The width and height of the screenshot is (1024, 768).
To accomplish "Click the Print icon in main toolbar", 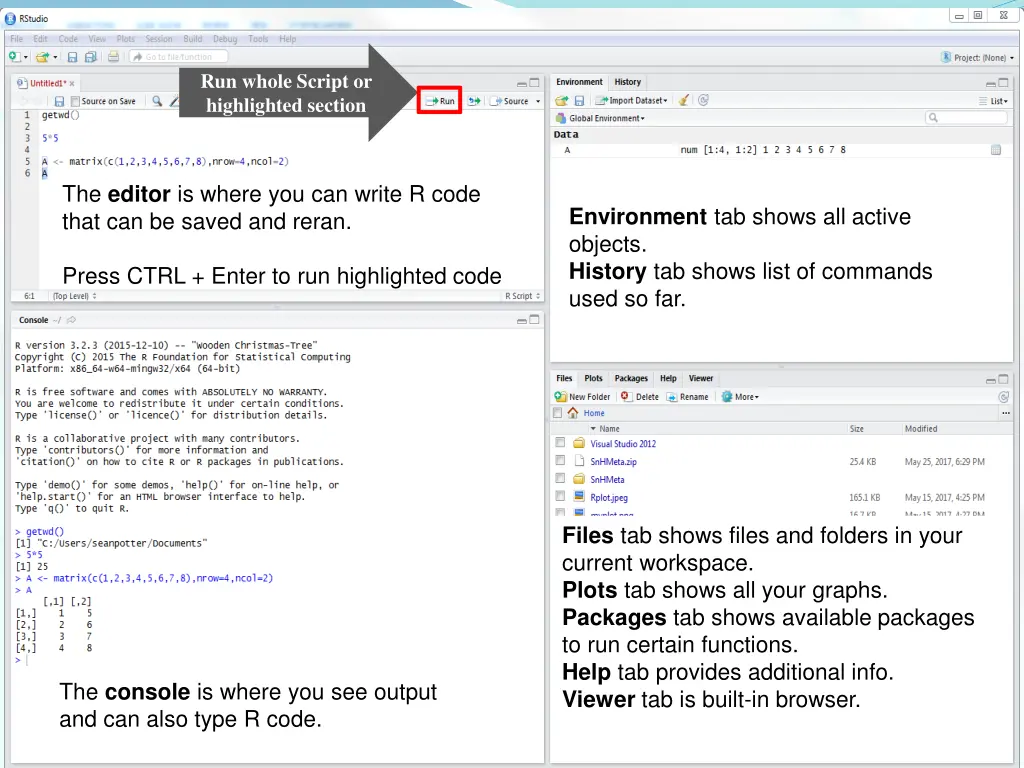I will [114, 57].
